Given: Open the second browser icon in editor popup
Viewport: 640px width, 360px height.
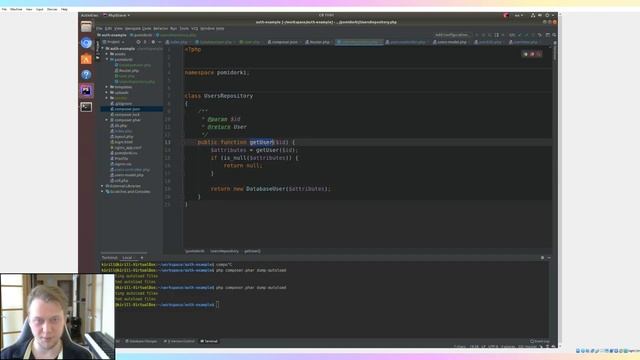Looking at the screenshot, I should [x=532, y=54].
